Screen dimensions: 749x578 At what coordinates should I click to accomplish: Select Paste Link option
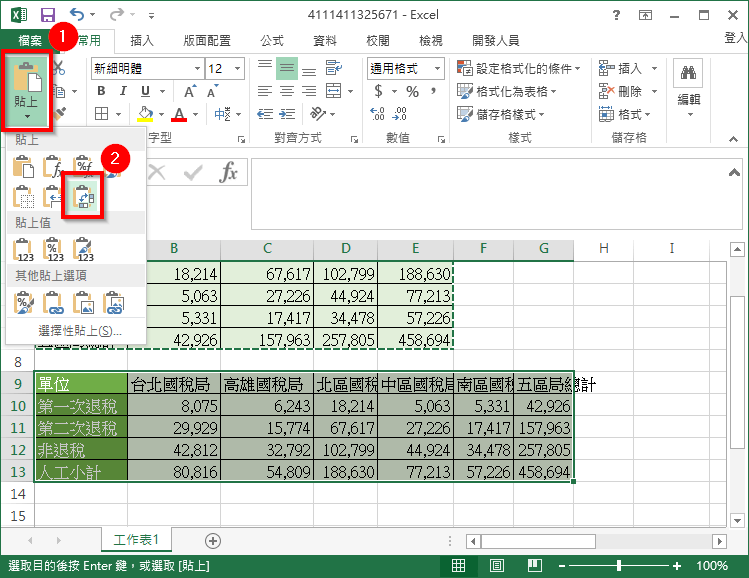53,302
